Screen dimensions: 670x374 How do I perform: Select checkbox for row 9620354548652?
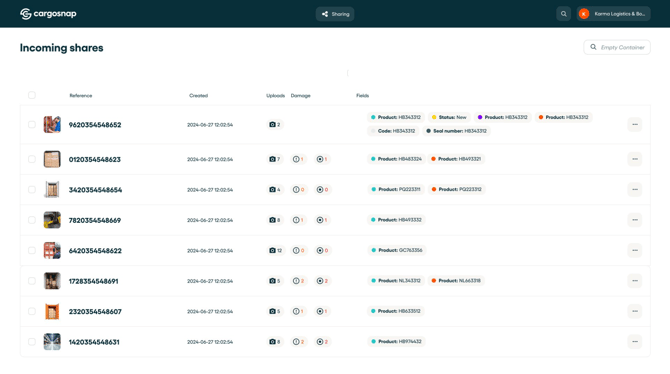[32, 124]
